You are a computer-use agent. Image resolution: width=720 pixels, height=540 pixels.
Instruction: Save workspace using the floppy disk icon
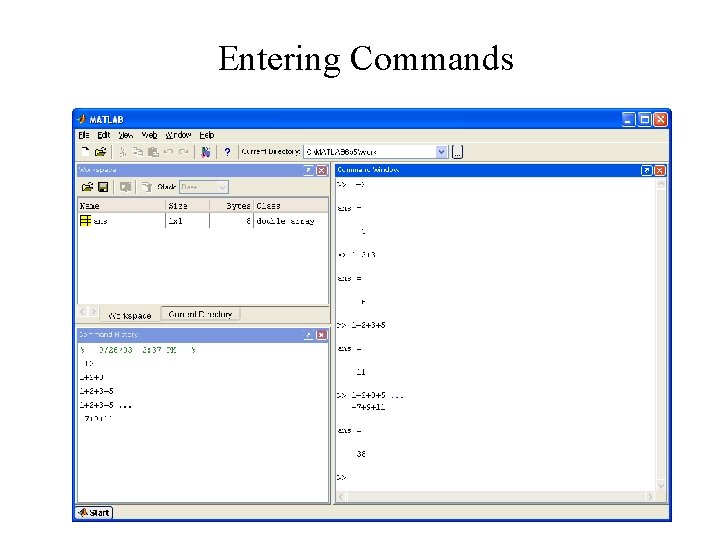103,187
